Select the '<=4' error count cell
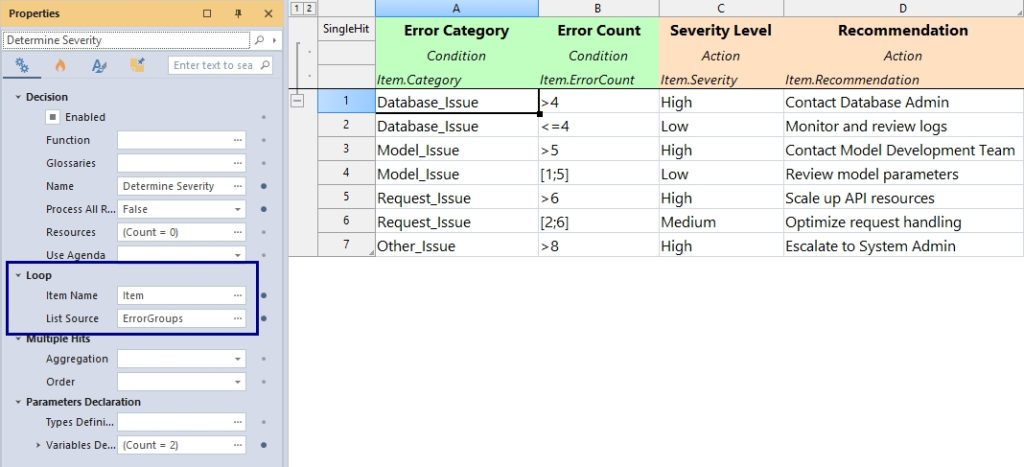This screenshot has height=467, width=1024. point(599,126)
